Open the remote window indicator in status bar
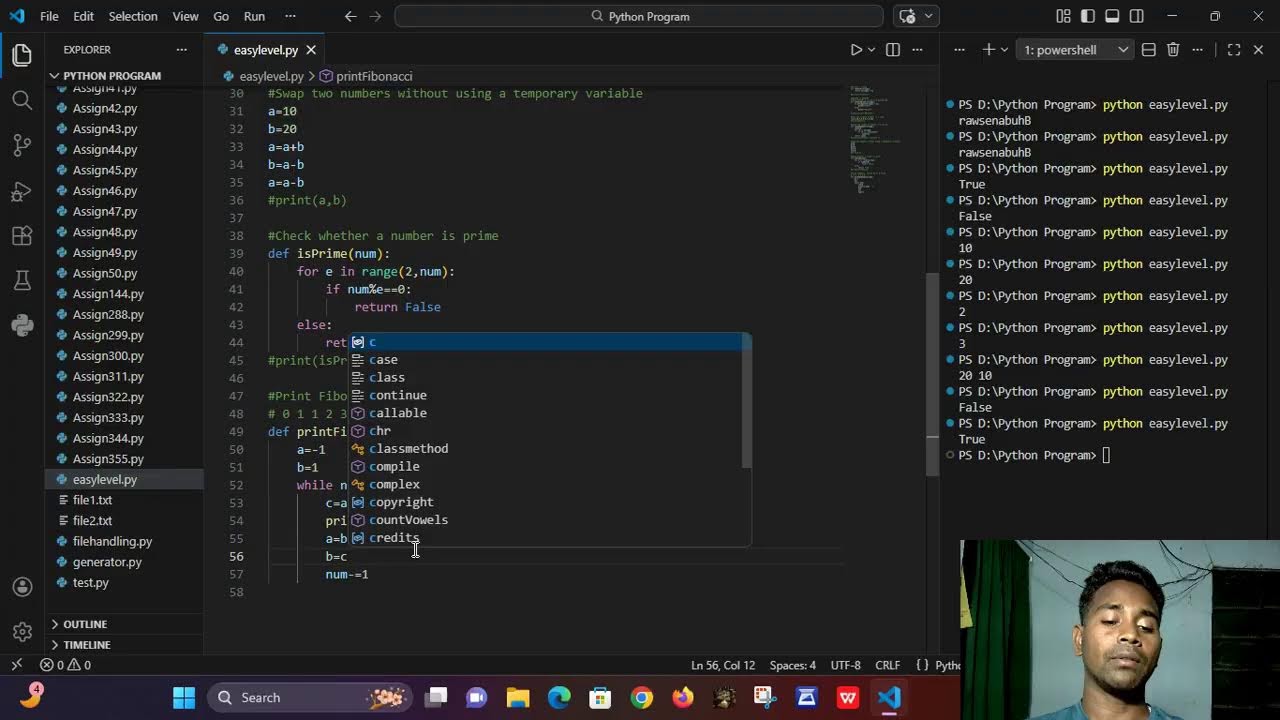The height and width of the screenshot is (720, 1280). coord(16,665)
